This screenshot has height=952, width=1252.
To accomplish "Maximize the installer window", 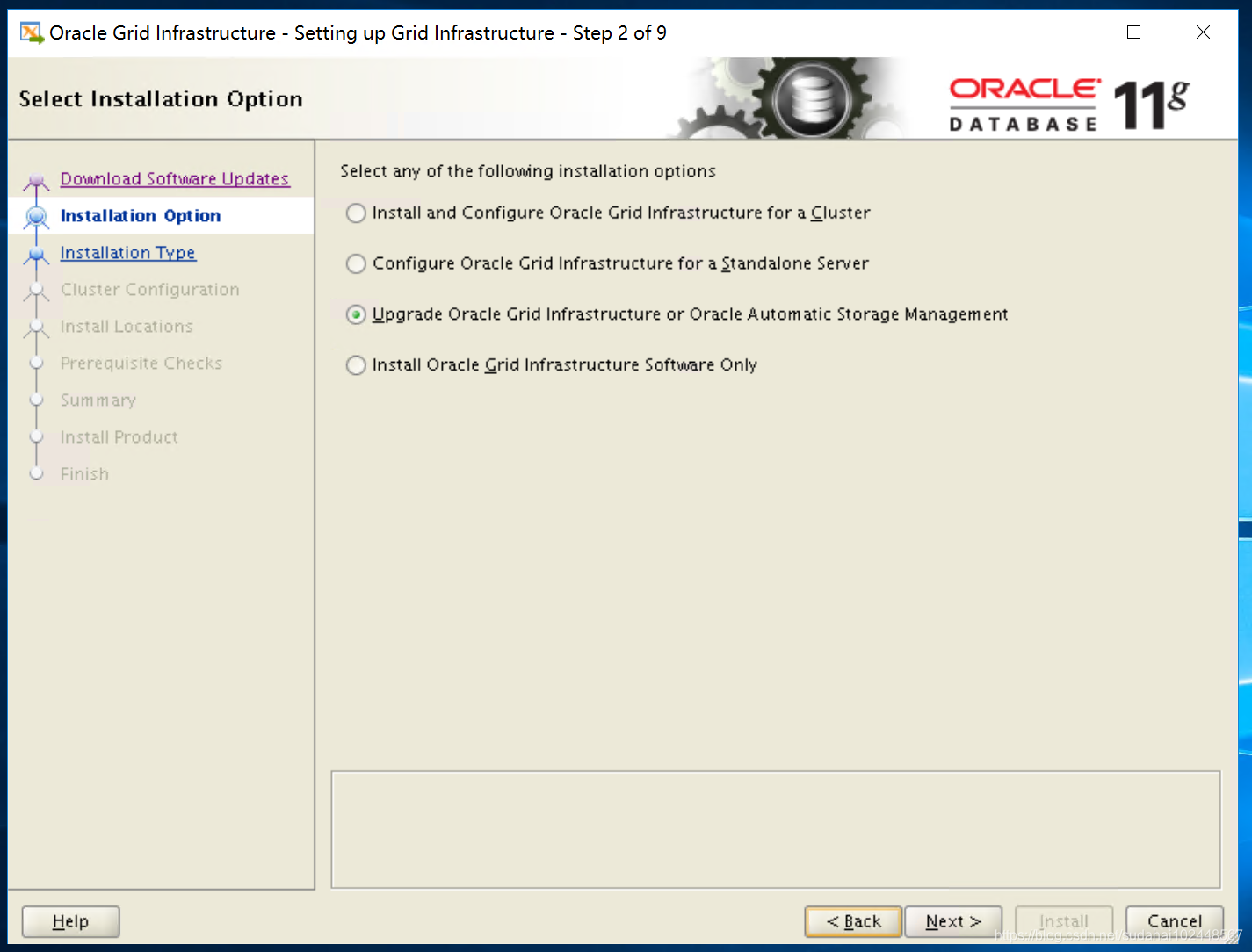I will coord(1134,32).
